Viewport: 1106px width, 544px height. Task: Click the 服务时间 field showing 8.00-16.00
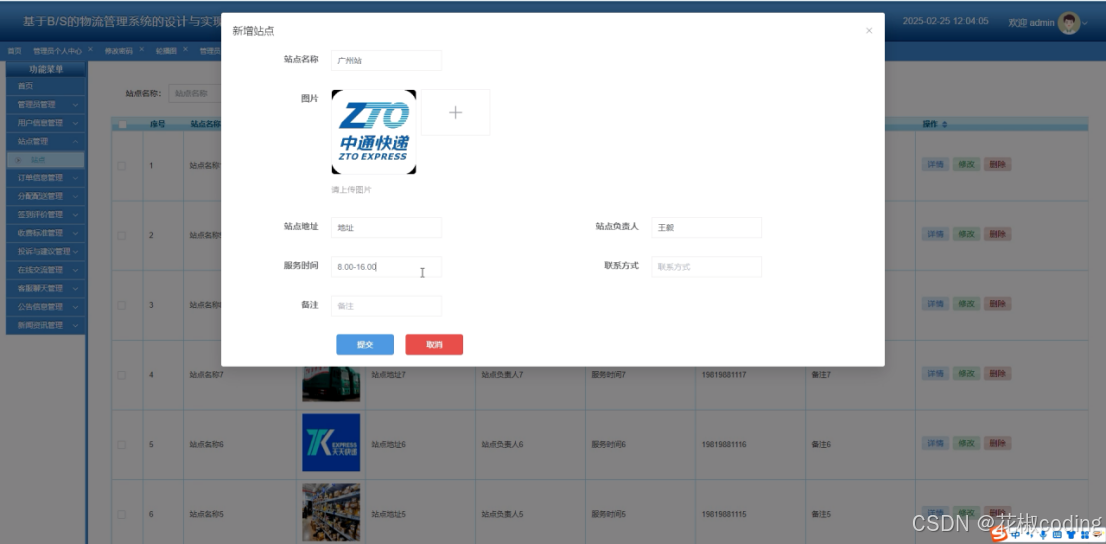coord(387,267)
